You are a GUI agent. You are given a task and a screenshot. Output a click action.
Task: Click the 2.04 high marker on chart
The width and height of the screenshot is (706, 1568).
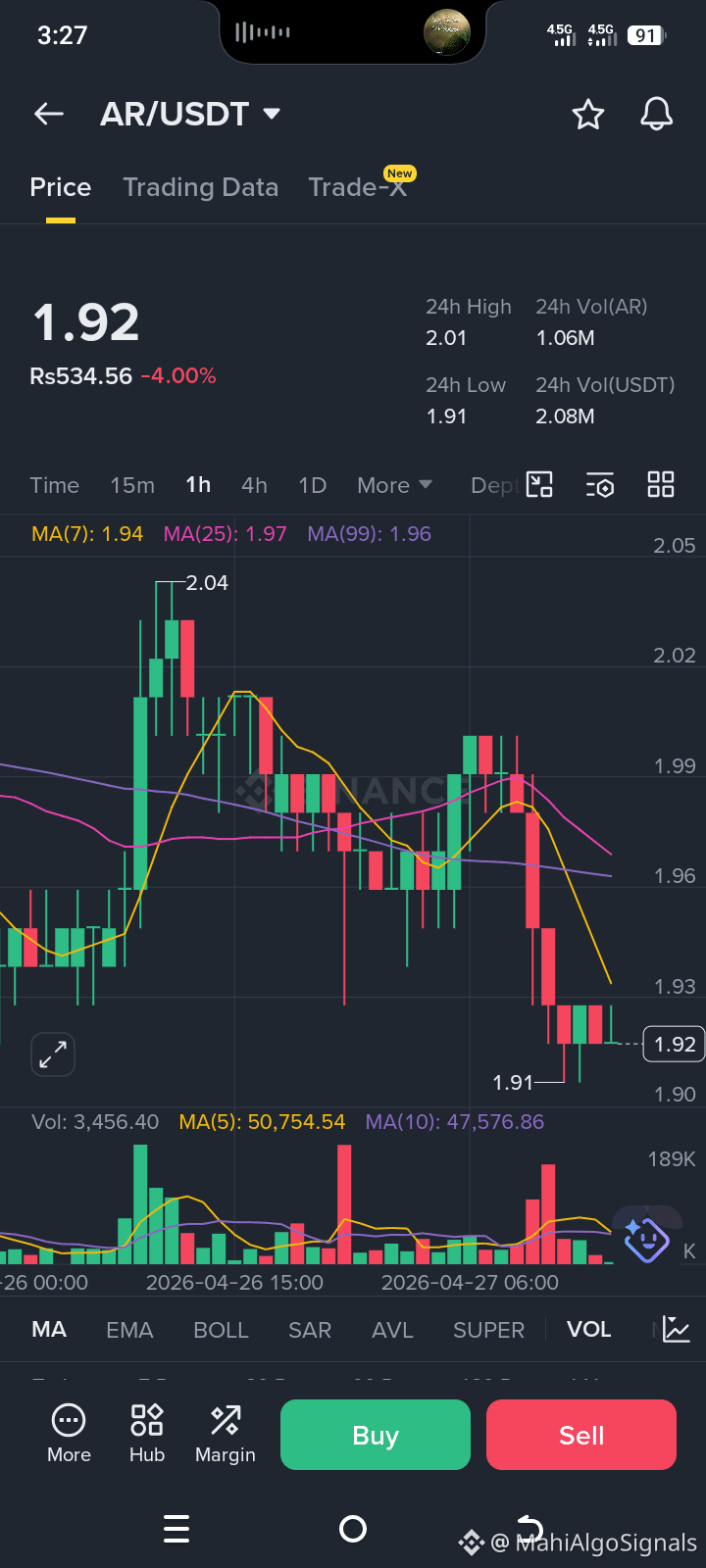coord(207,583)
